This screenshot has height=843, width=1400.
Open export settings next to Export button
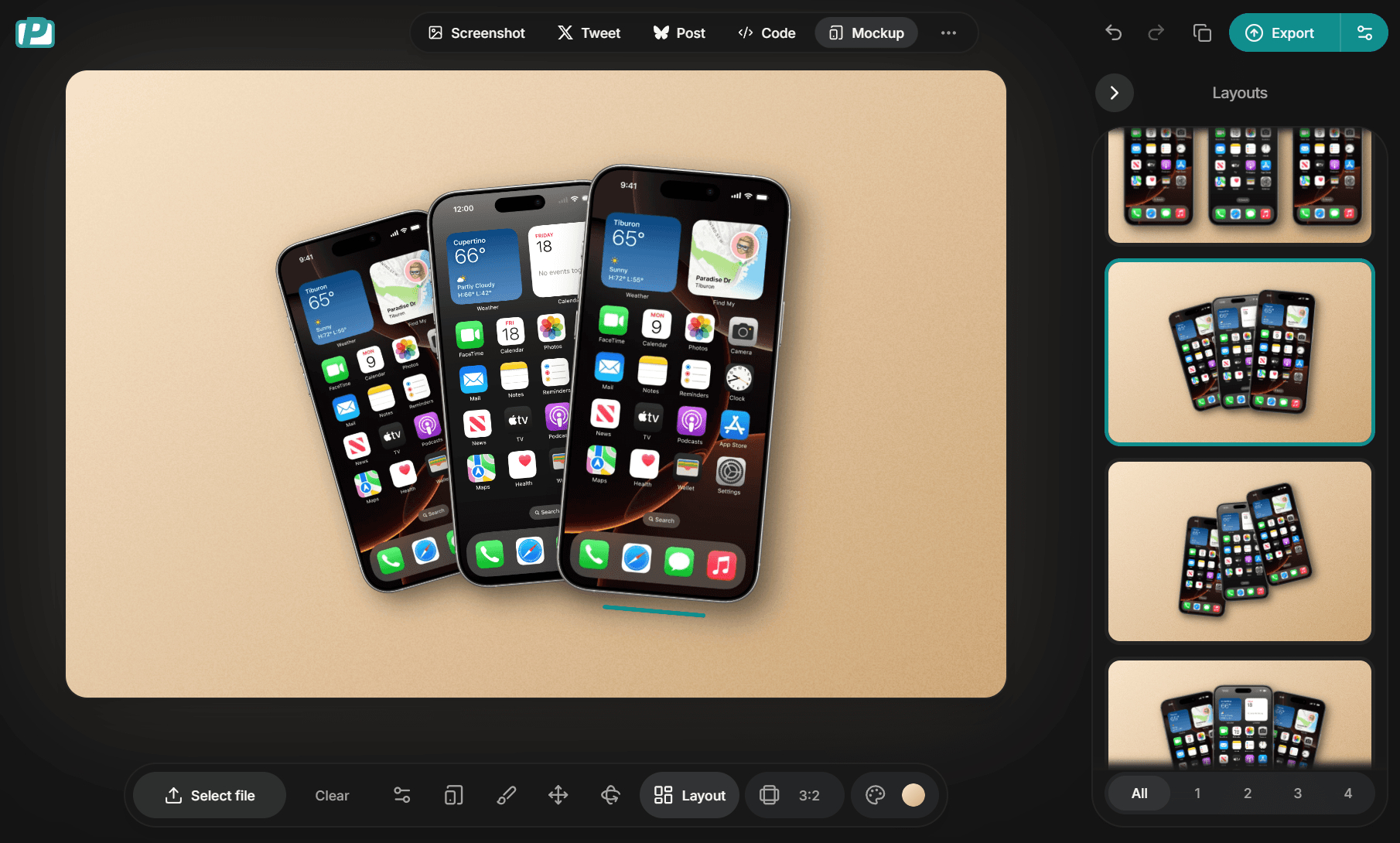(x=1364, y=32)
